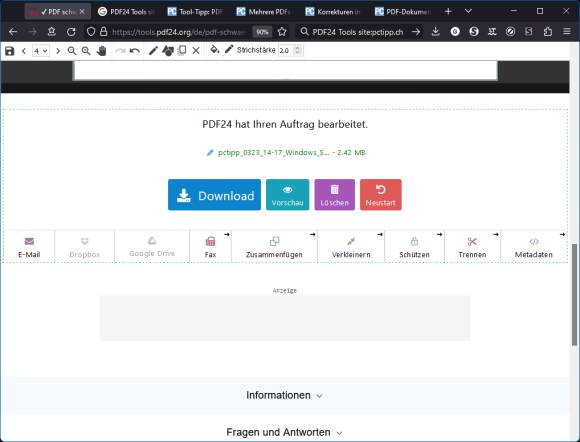The height and width of the screenshot is (442, 580).
Task: Click the browser forward arrow
Action: coord(33,32)
